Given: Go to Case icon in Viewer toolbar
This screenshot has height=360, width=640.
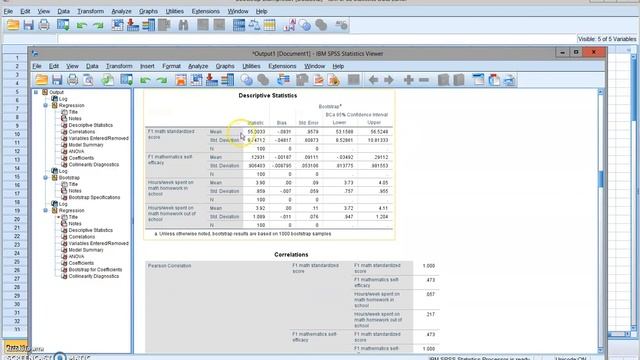Looking at the screenshot, I should (196, 80).
